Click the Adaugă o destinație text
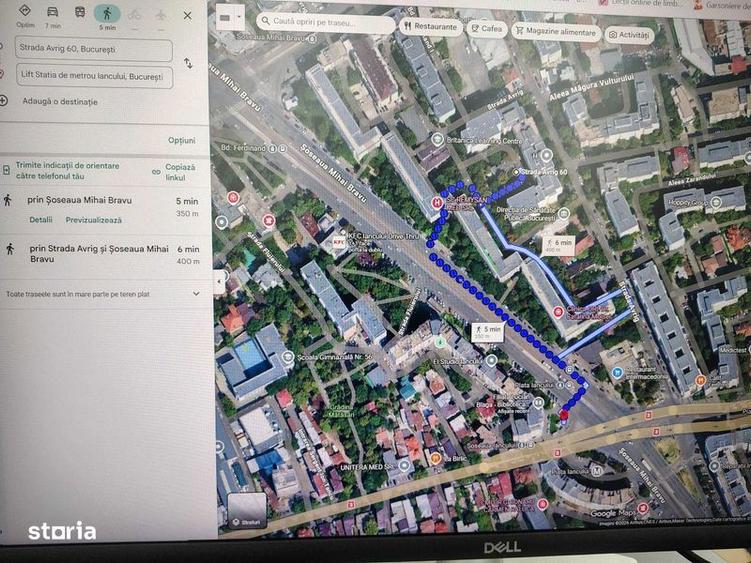This screenshot has width=751, height=563. [60, 102]
